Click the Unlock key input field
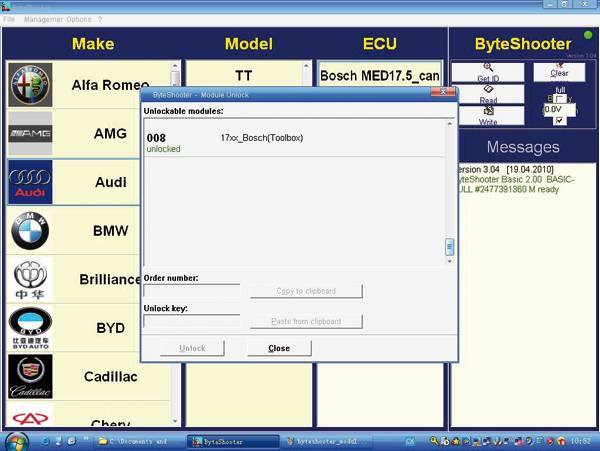 pos(192,321)
